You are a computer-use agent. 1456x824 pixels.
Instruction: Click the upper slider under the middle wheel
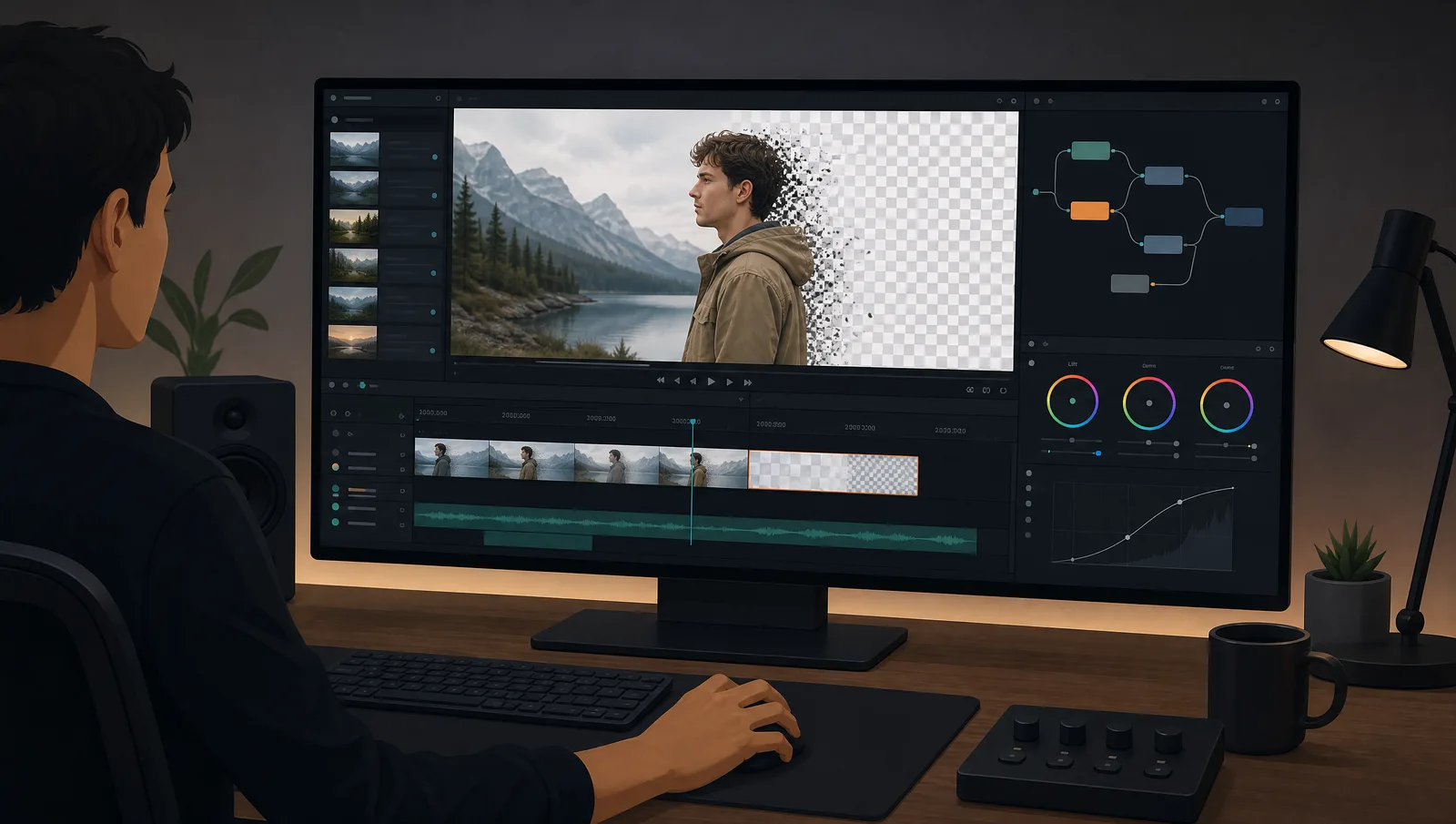[1148, 443]
